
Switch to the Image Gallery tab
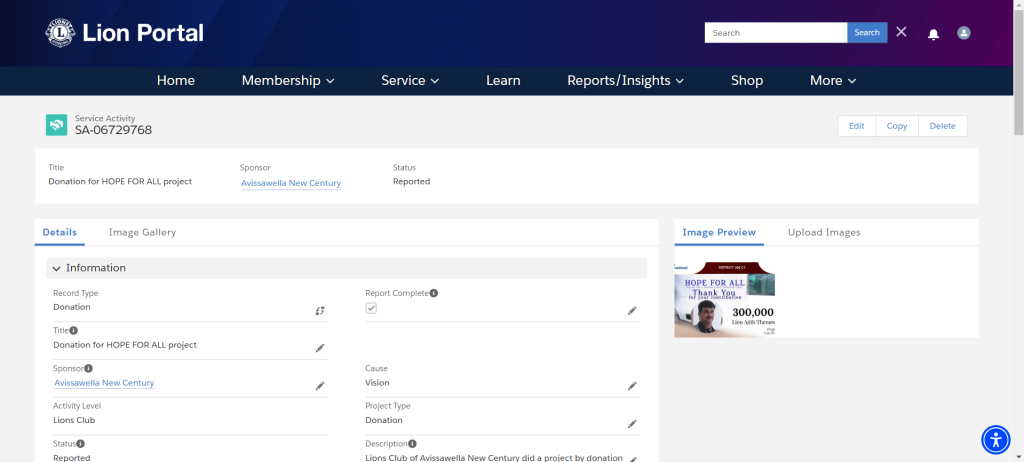coord(142,232)
